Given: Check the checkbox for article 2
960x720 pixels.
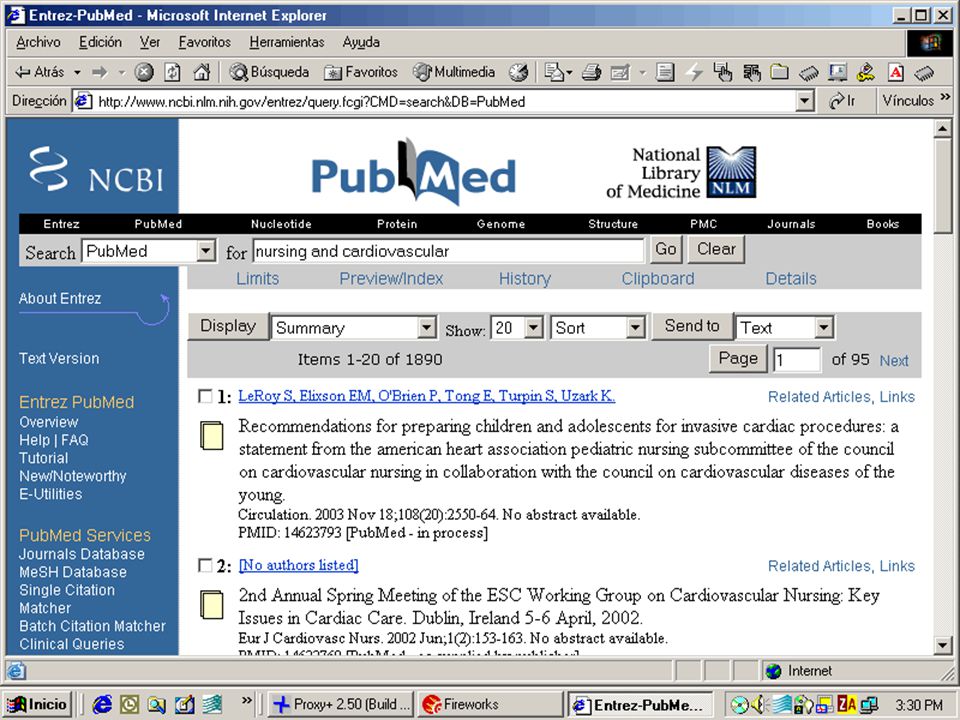Looking at the screenshot, I should coord(205,565).
